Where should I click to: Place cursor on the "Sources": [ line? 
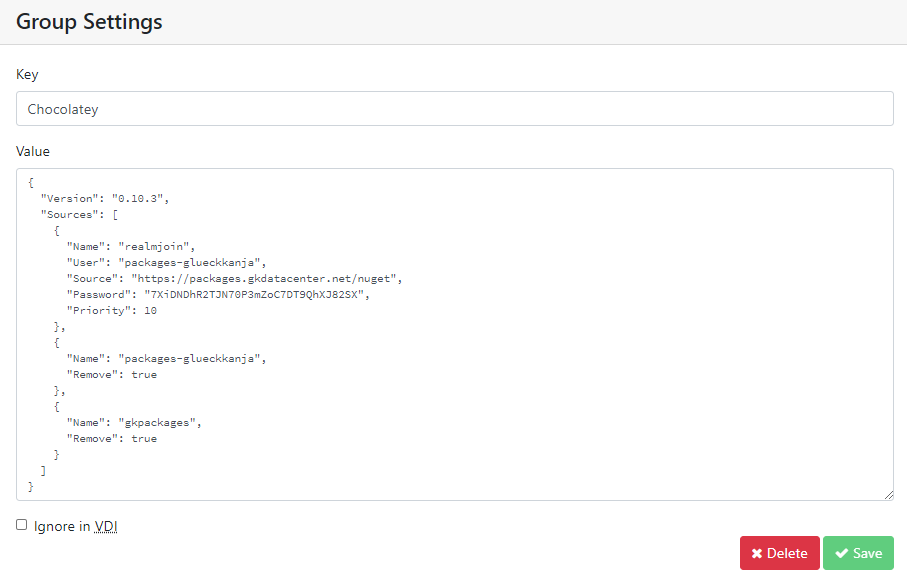[x=80, y=214]
